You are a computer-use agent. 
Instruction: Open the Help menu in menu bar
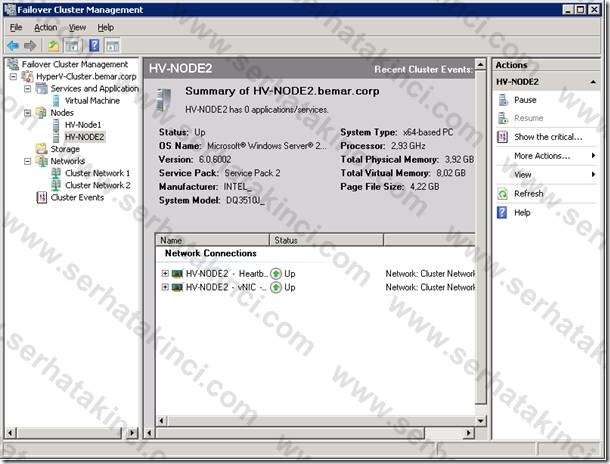105,27
